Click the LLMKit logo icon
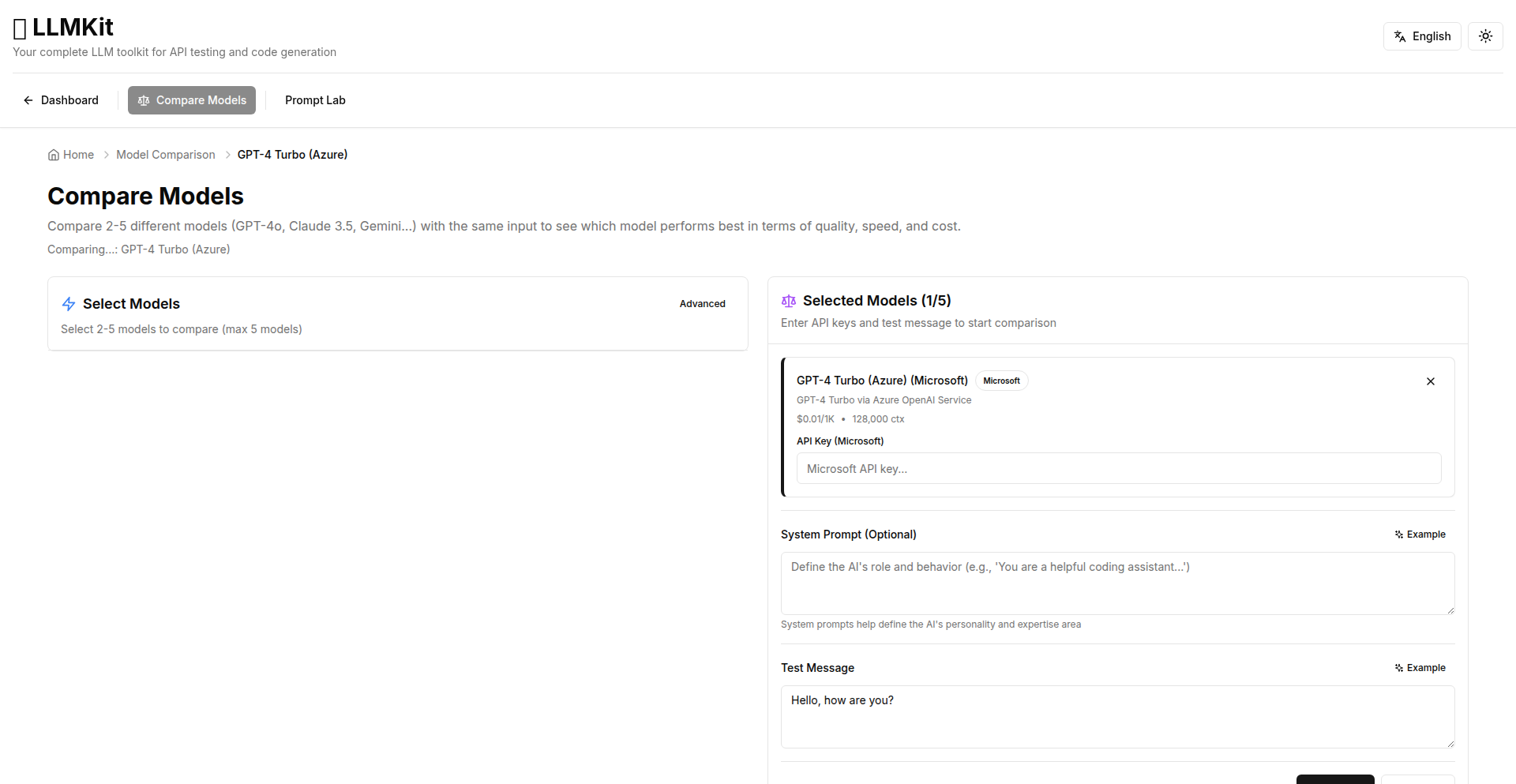This screenshot has height=784, width=1516. click(21, 29)
